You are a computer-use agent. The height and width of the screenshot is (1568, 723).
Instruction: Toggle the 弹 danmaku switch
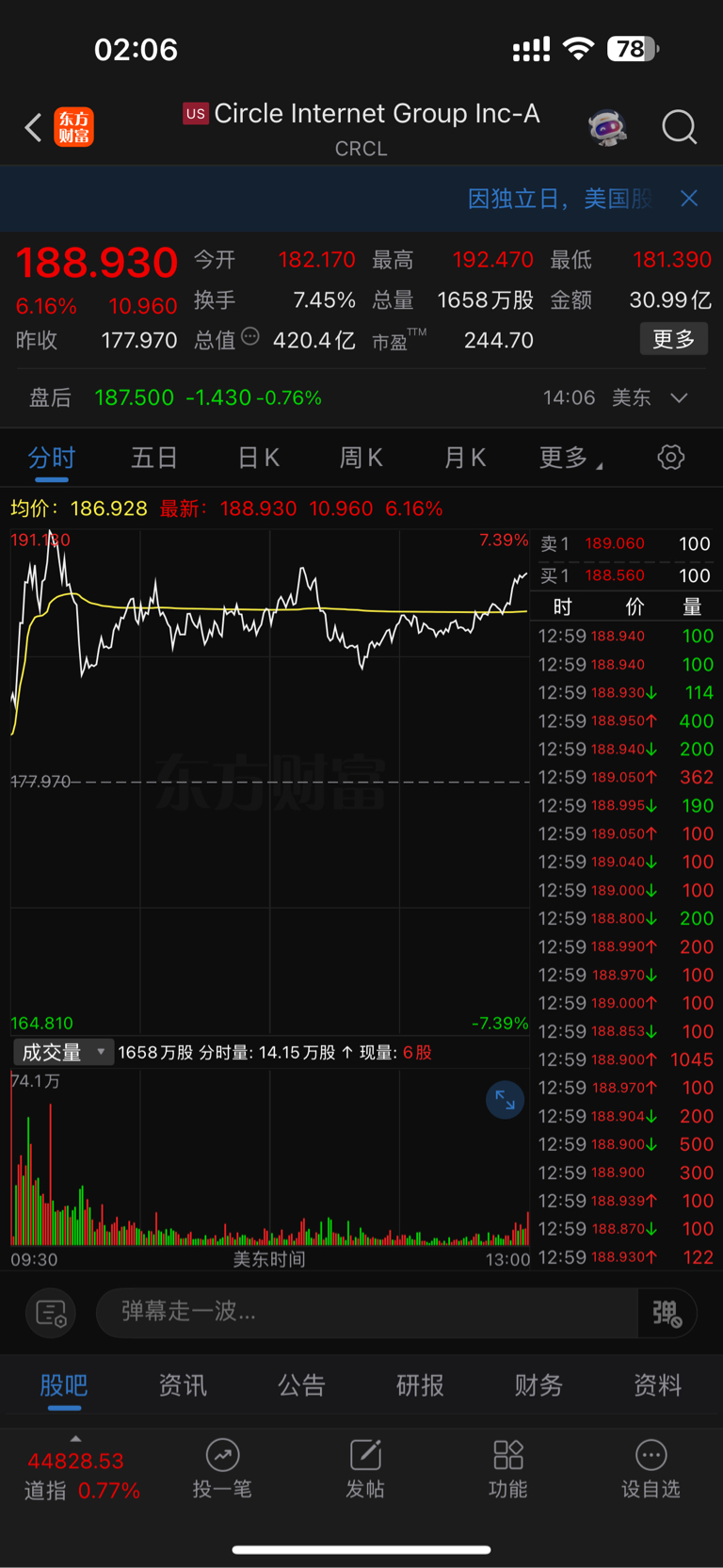coord(667,1313)
